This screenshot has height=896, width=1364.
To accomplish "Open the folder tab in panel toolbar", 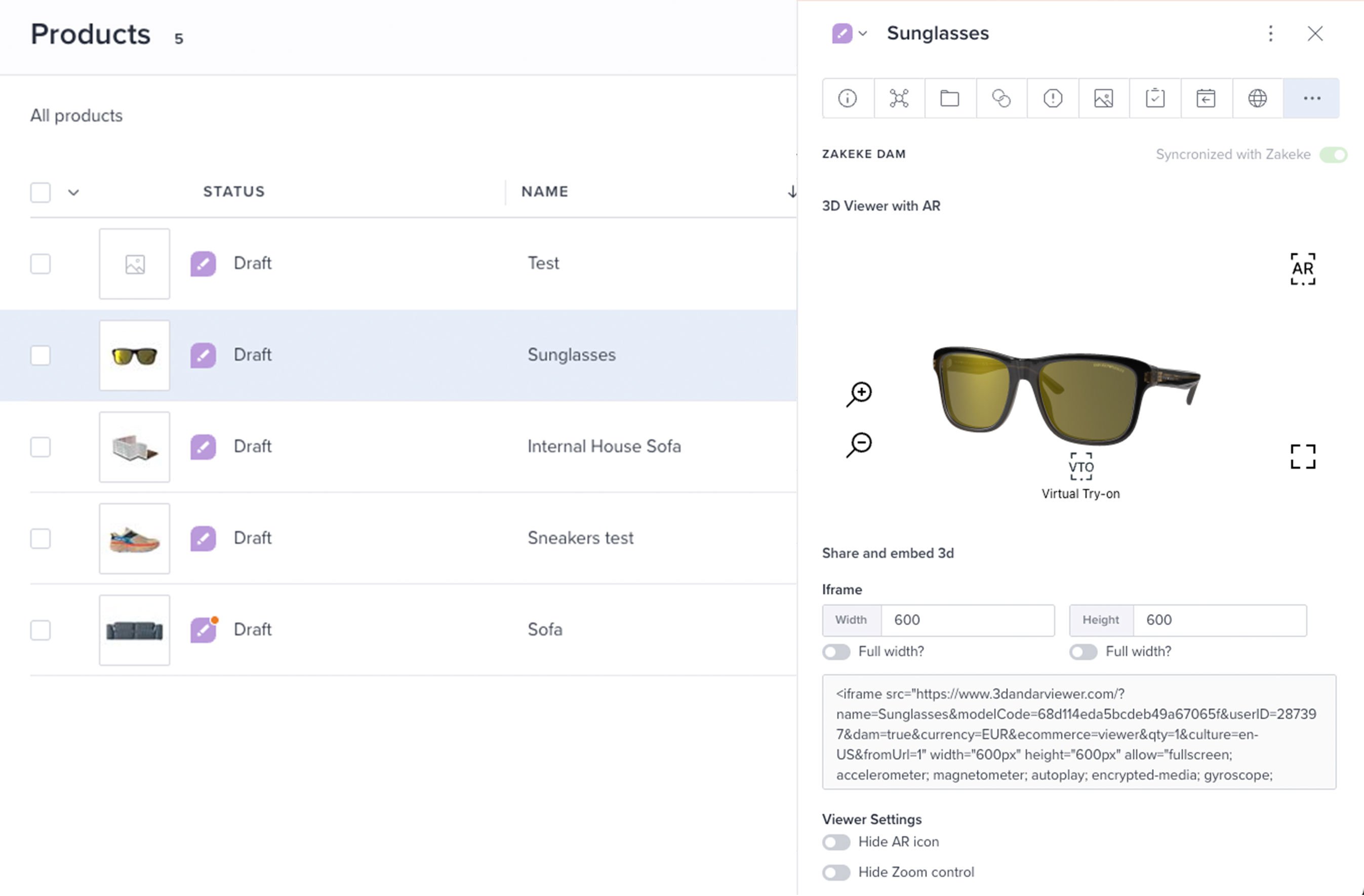I will (x=950, y=99).
